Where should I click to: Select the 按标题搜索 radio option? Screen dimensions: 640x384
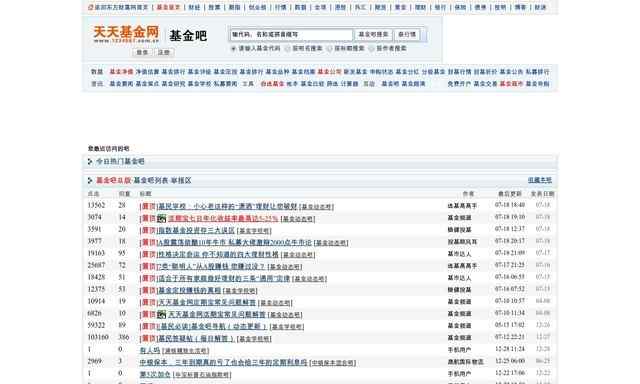coord(329,49)
